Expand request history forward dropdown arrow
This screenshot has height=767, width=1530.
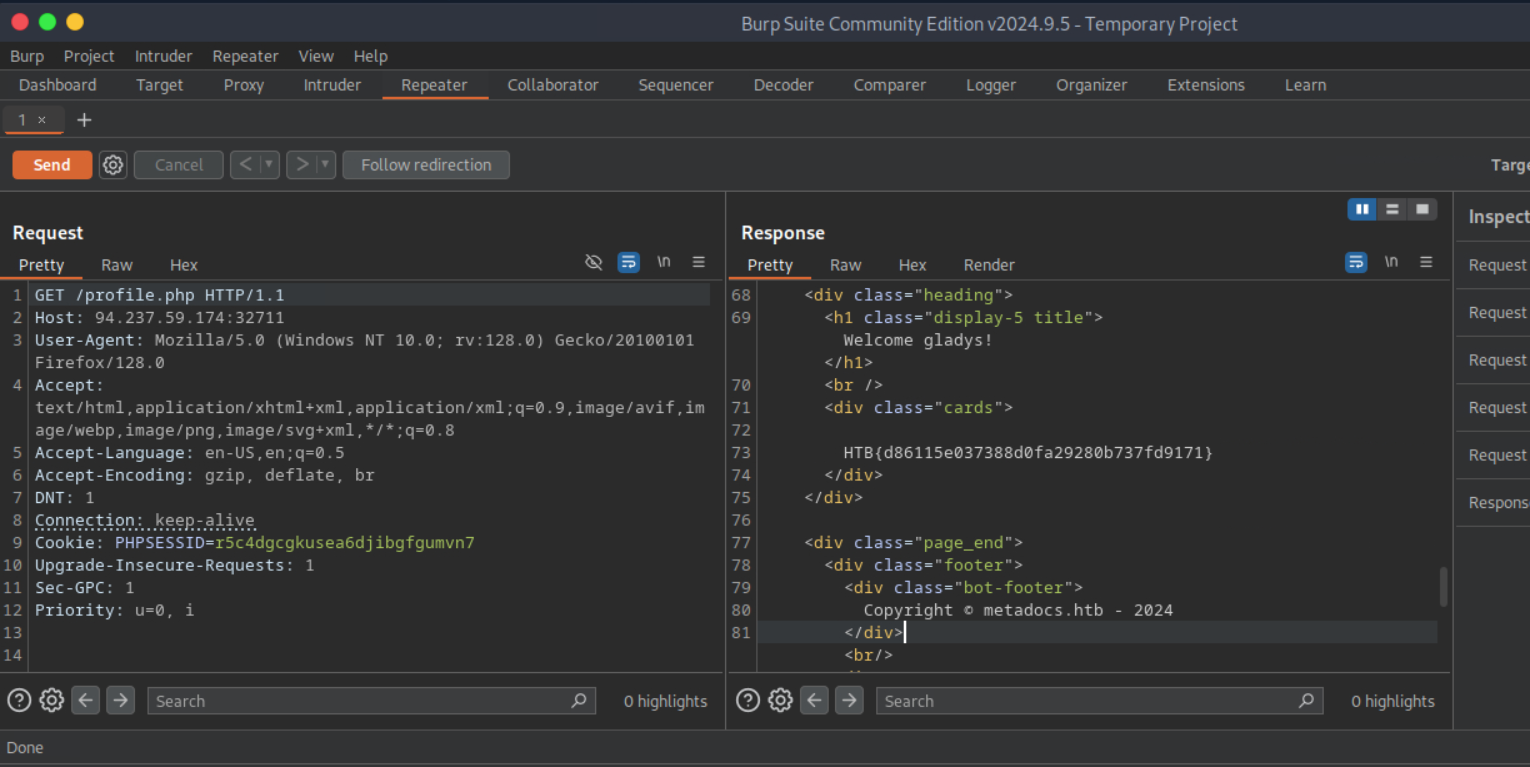[x=324, y=165]
